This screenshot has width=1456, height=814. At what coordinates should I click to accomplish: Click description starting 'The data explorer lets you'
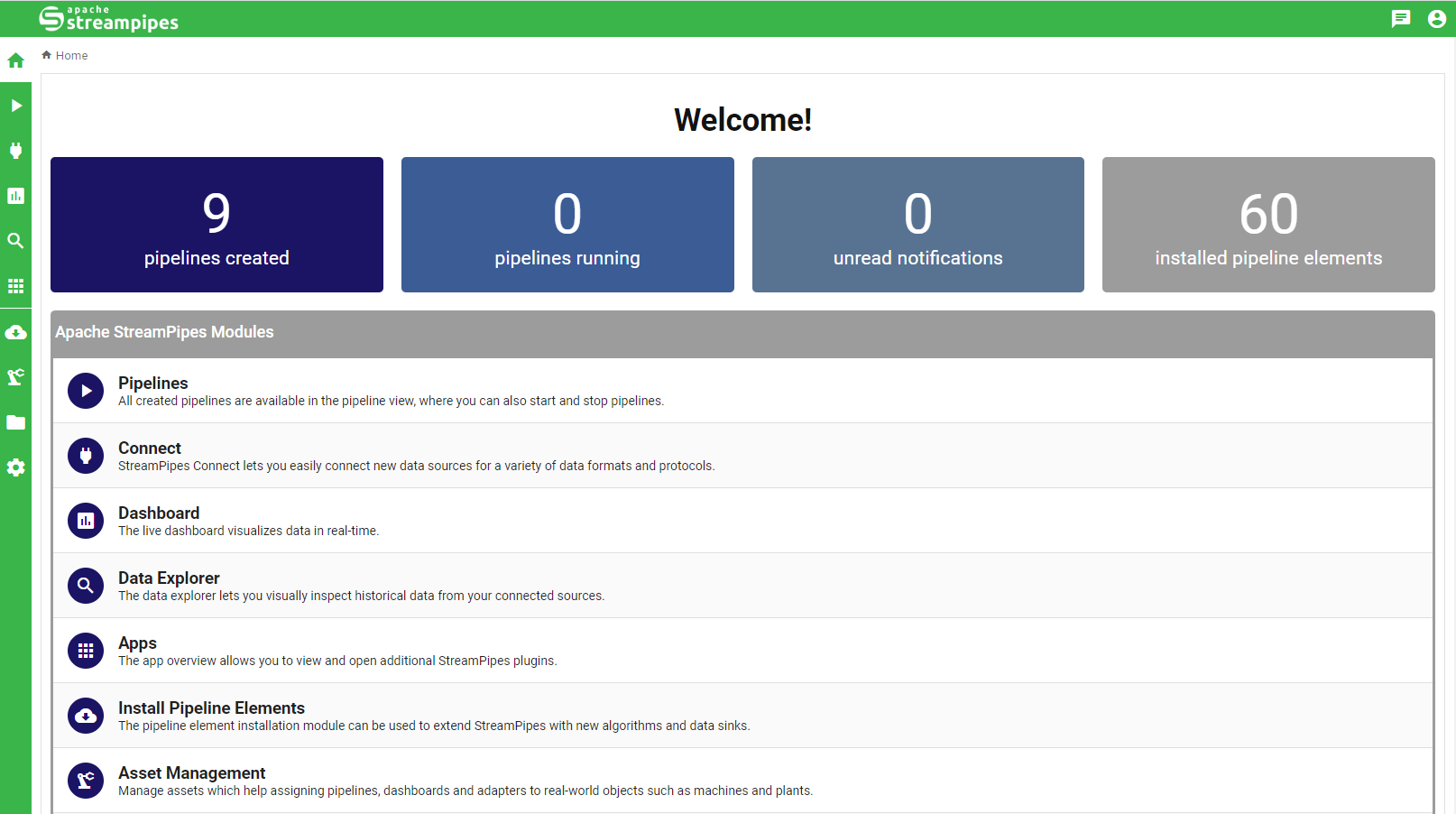click(361, 596)
